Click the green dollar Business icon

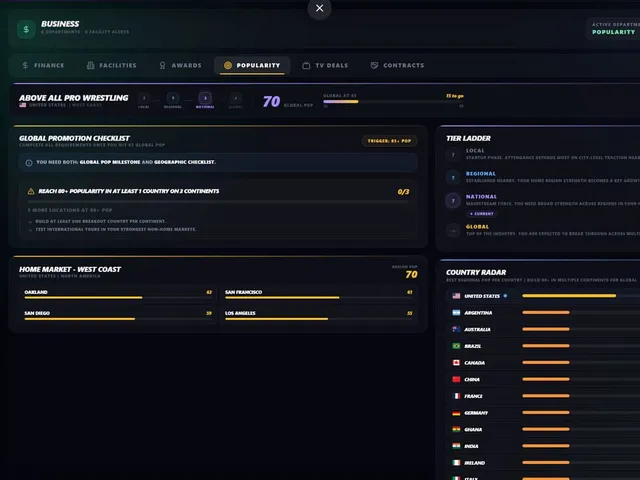(26, 29)
